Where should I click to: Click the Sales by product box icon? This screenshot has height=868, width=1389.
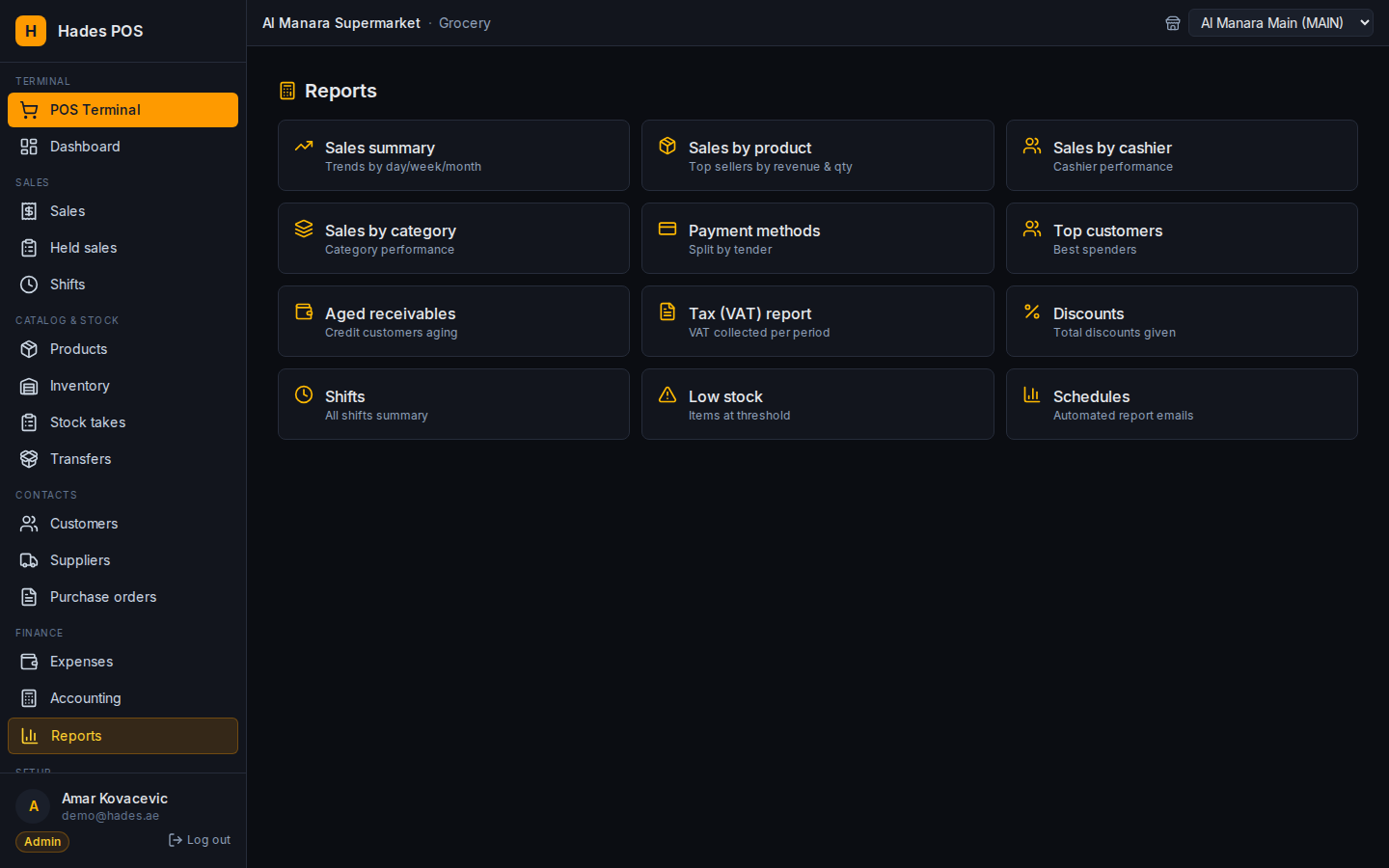point(667,146)
